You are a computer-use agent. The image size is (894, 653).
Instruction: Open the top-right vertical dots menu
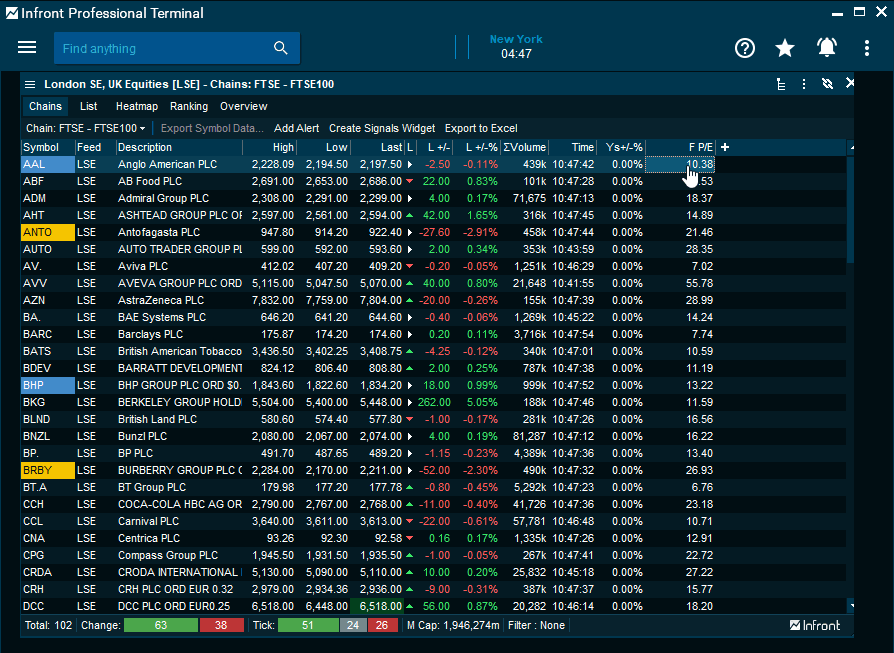click(867, 48)
